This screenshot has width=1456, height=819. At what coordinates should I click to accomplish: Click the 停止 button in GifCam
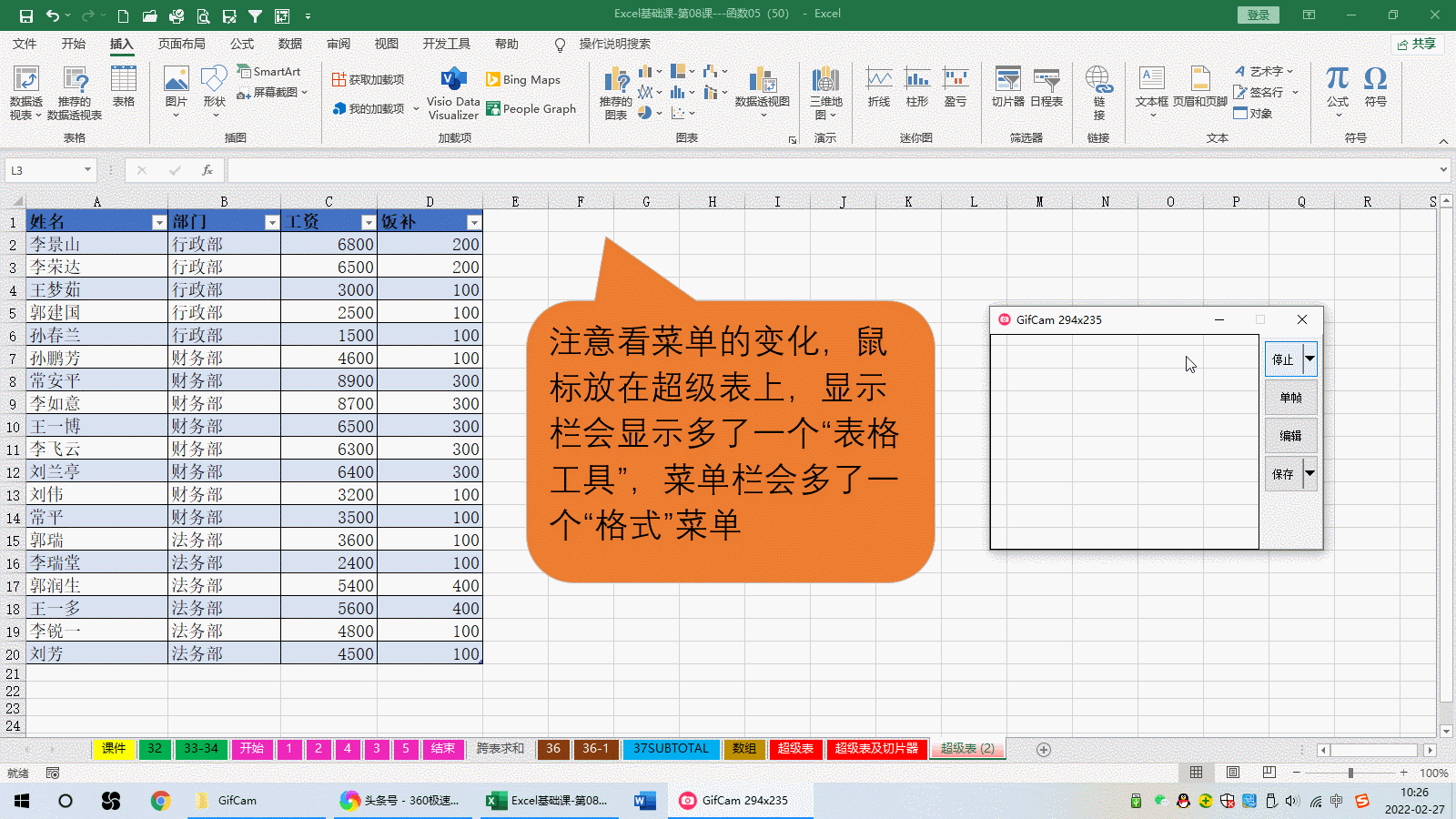1283,359
